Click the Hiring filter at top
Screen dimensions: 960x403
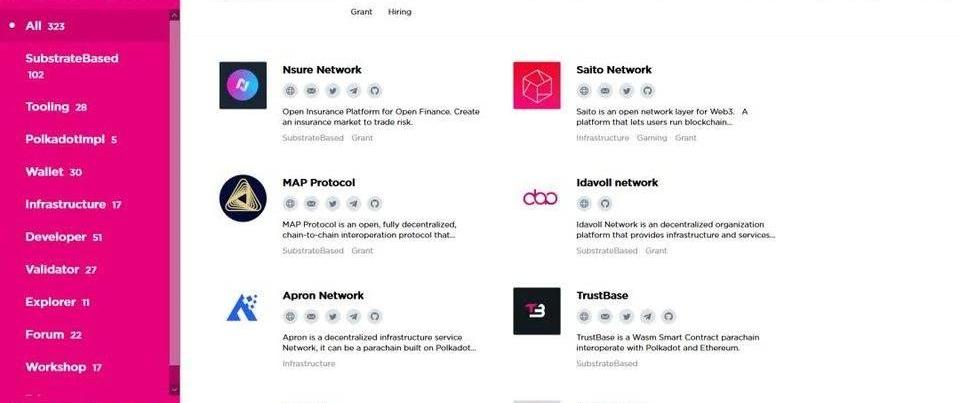[x=400, y=12]
